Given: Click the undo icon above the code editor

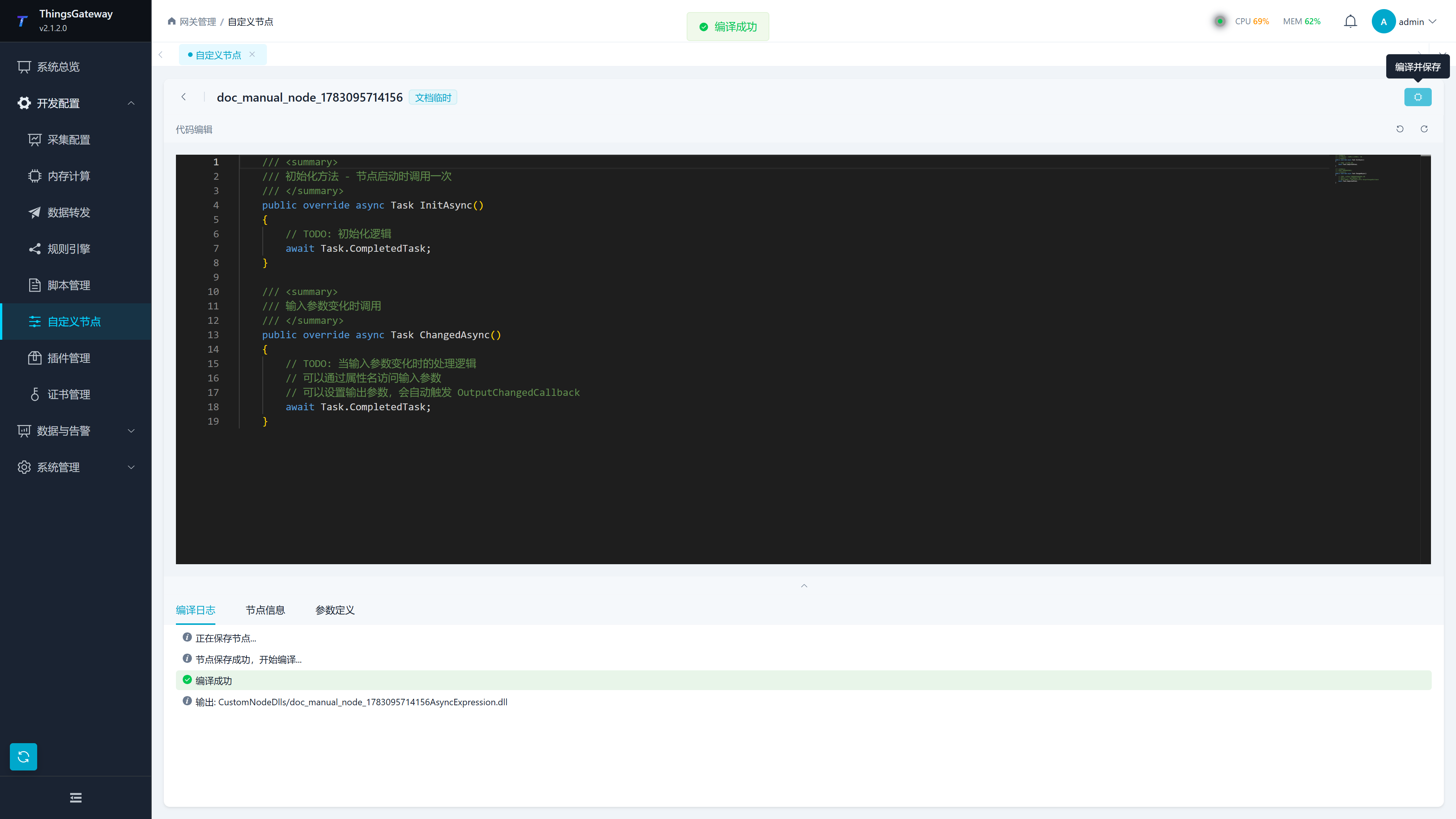Looking at the screenshot, I should (1400, 129).
